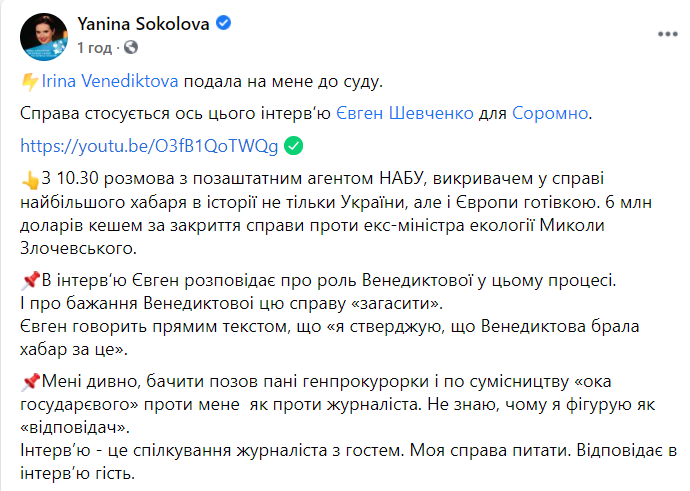Open Yanina Sokolova's profile picture
This screenshot has height=491, width=690.
44,37
